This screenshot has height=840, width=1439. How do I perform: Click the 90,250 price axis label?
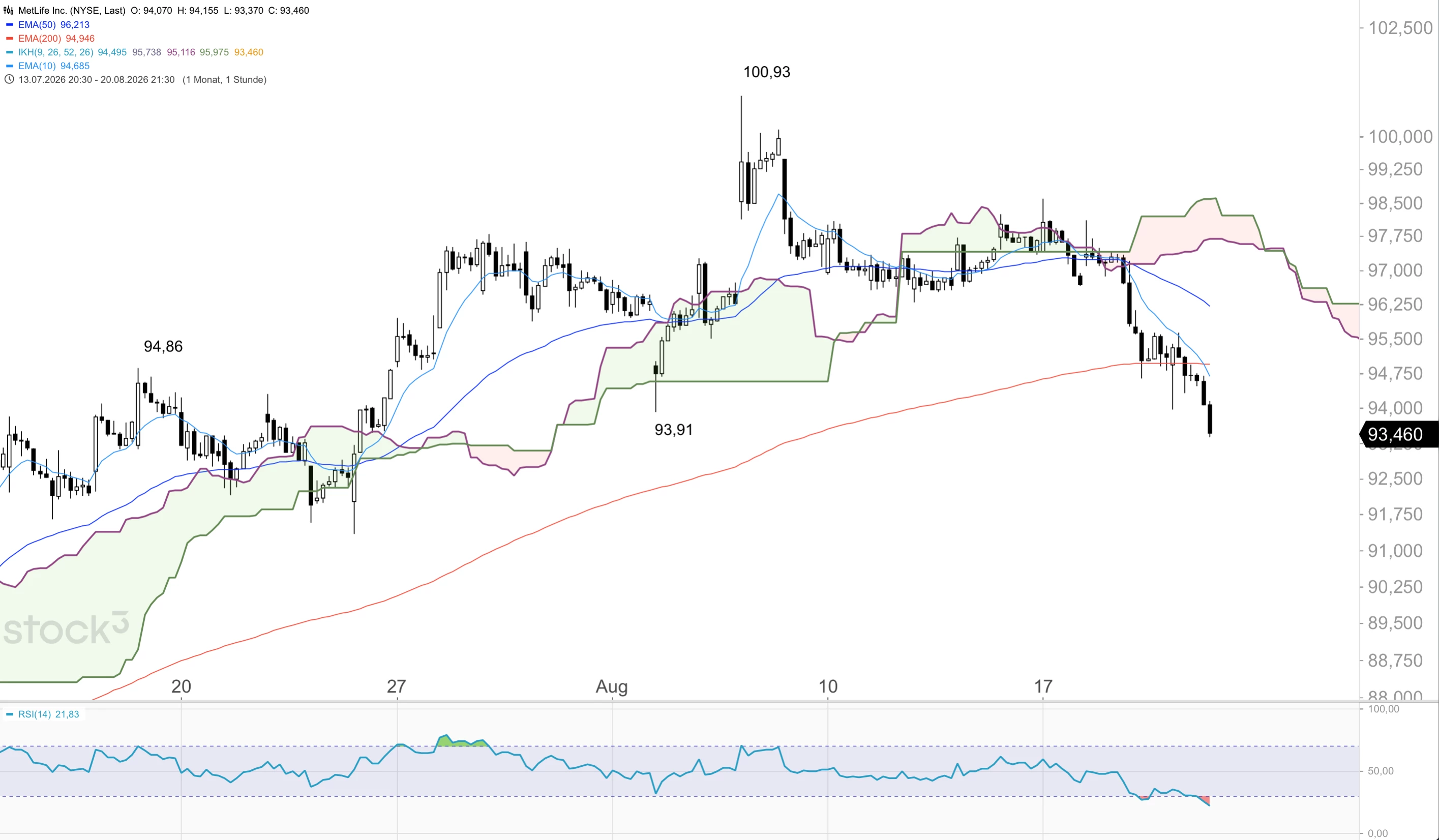point(1395,586)
